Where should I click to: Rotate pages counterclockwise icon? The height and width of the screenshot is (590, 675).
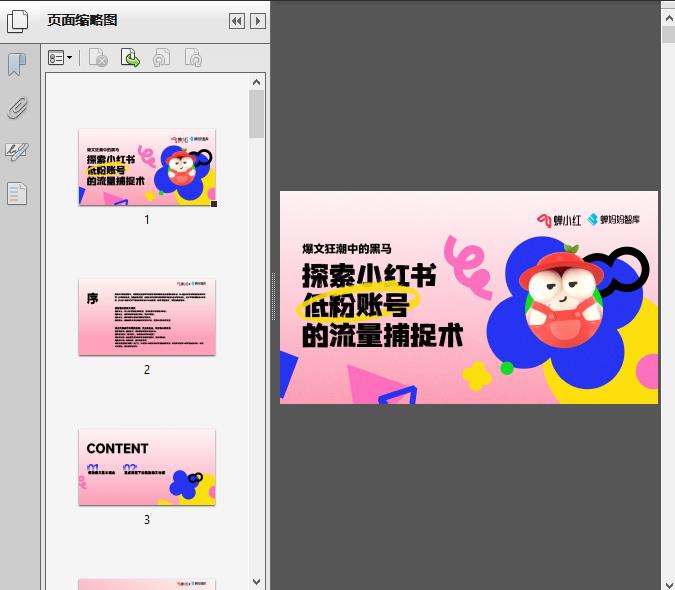(x=161, y=58)
